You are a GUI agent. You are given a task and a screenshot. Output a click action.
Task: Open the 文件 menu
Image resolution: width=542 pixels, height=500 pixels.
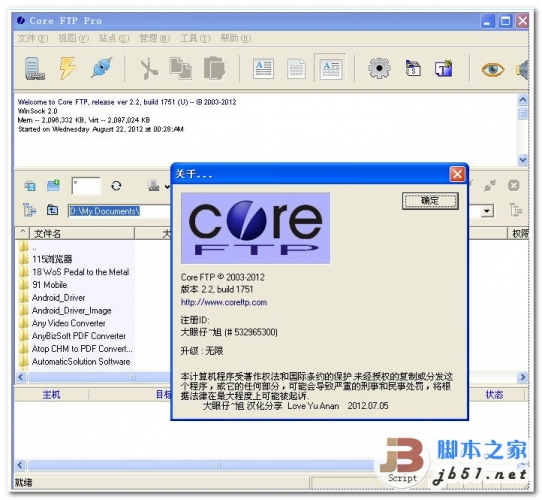pyautogui.click(x=33, y=38)
